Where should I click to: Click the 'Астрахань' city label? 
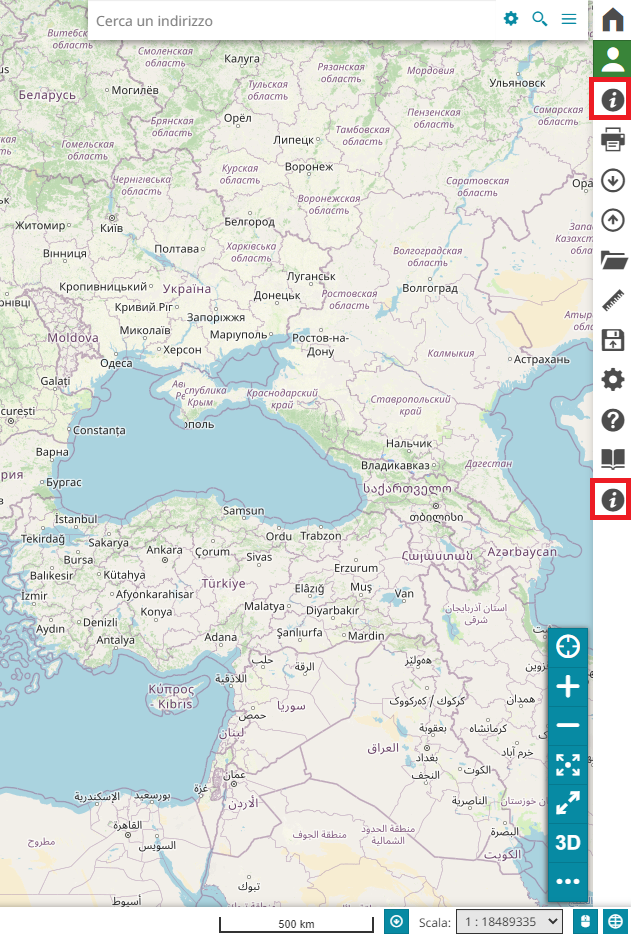coord(542,360)
